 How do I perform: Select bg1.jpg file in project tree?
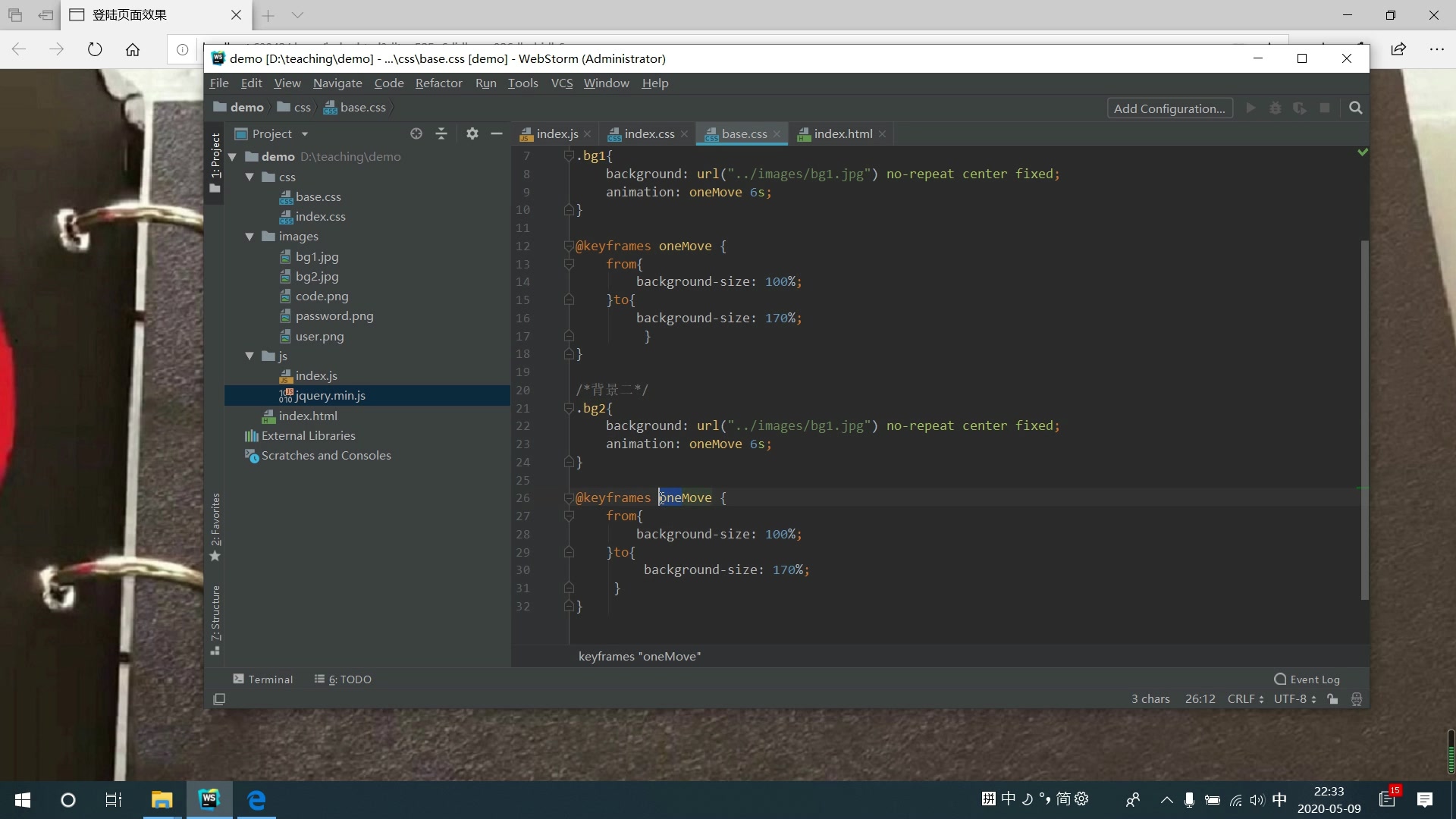pos(316,256)
